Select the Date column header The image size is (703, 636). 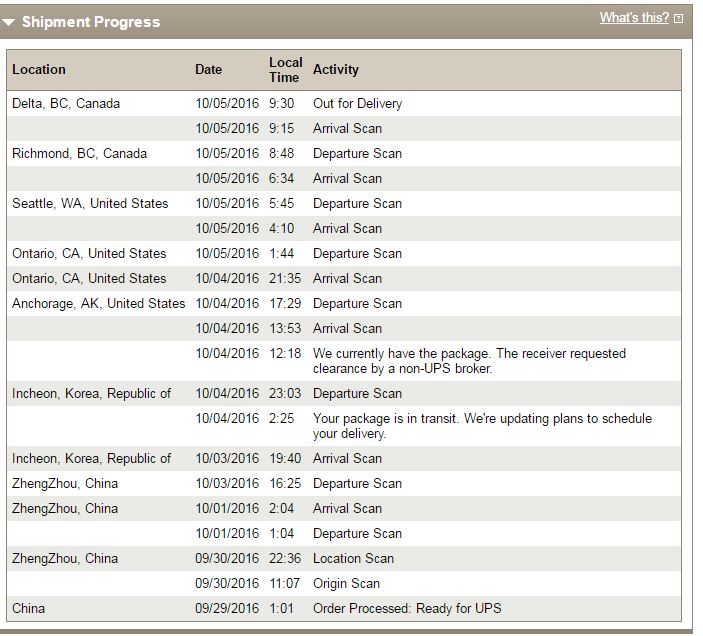click(x=208, y=69)
